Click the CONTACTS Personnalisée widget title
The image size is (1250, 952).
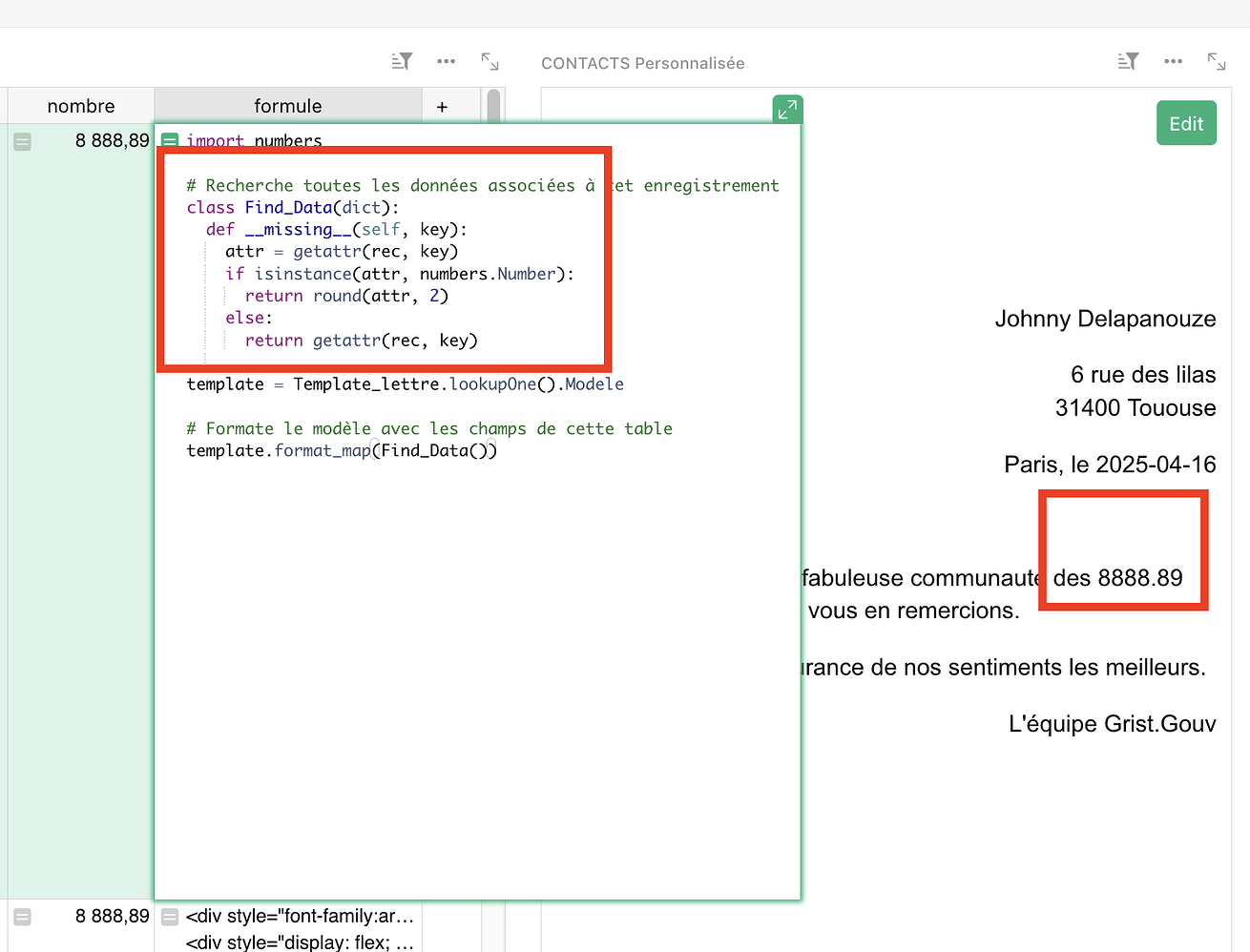pyautogui.click(x=642, y=63)
